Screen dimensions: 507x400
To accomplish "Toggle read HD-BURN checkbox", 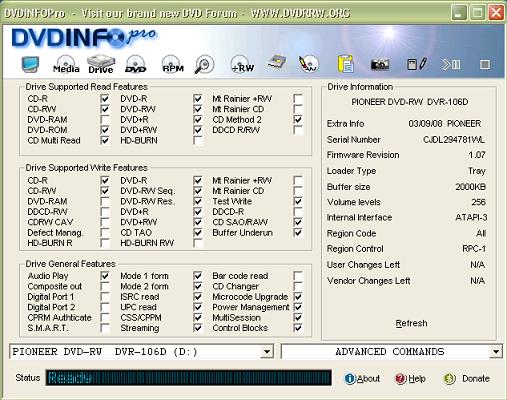I will 198,140.
